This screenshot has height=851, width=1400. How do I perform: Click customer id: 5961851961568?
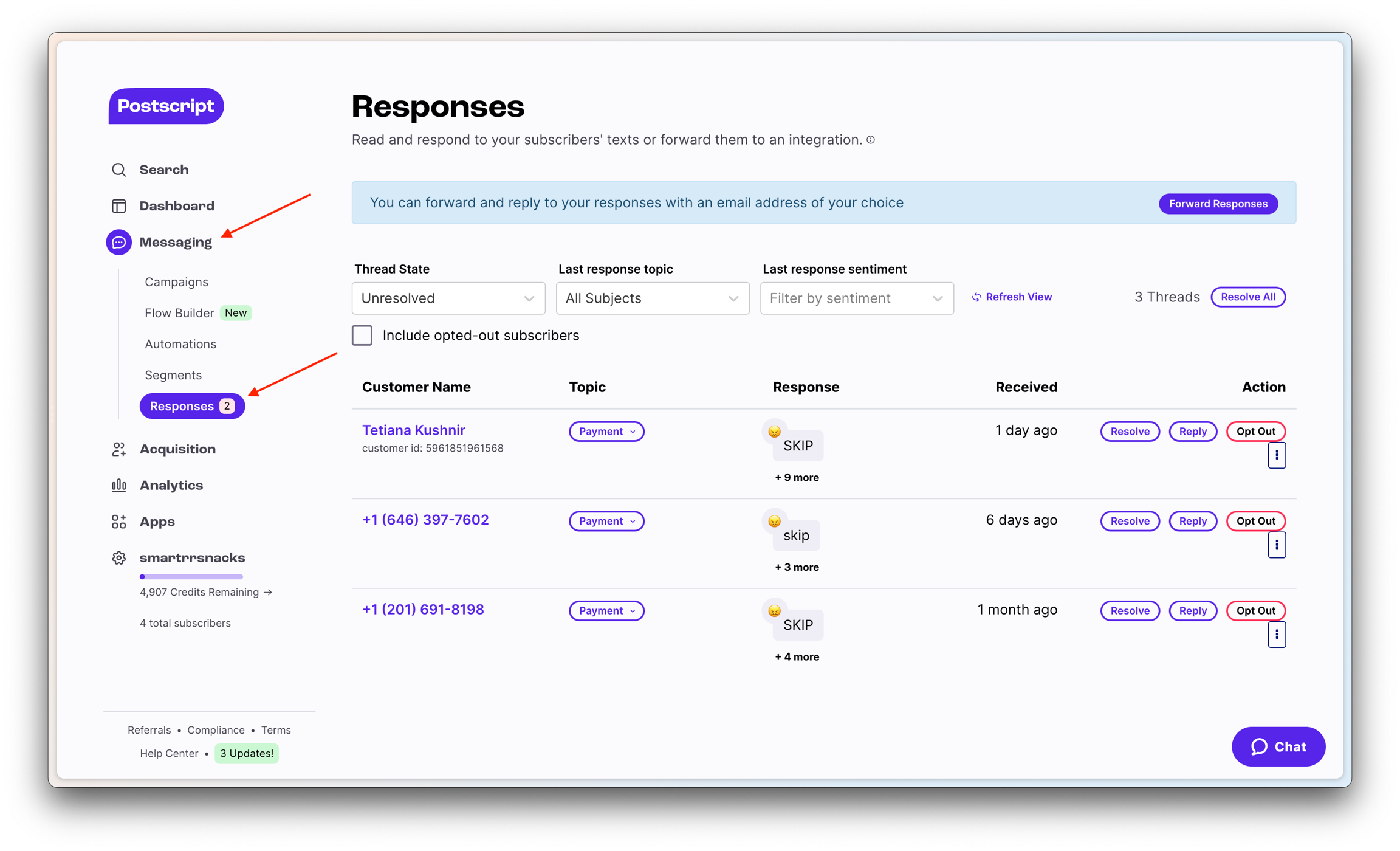pyautogui.click(x=433, y=448)
